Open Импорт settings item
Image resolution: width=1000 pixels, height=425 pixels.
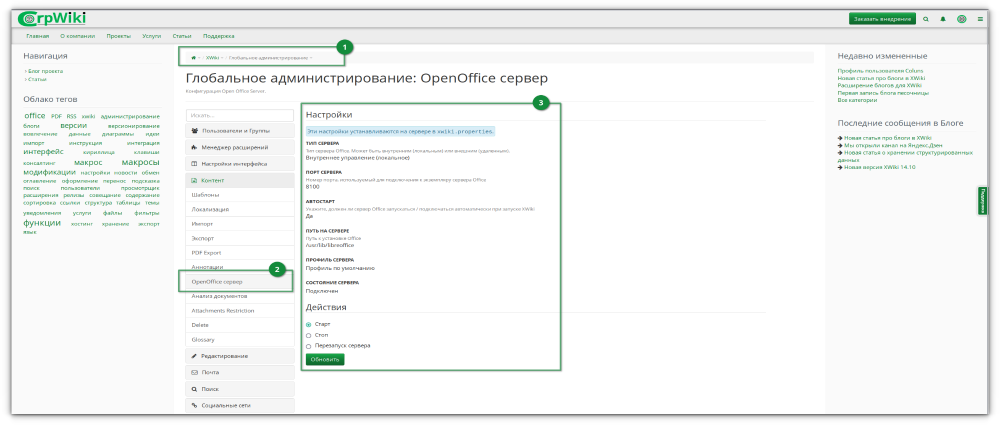[240, 224]
